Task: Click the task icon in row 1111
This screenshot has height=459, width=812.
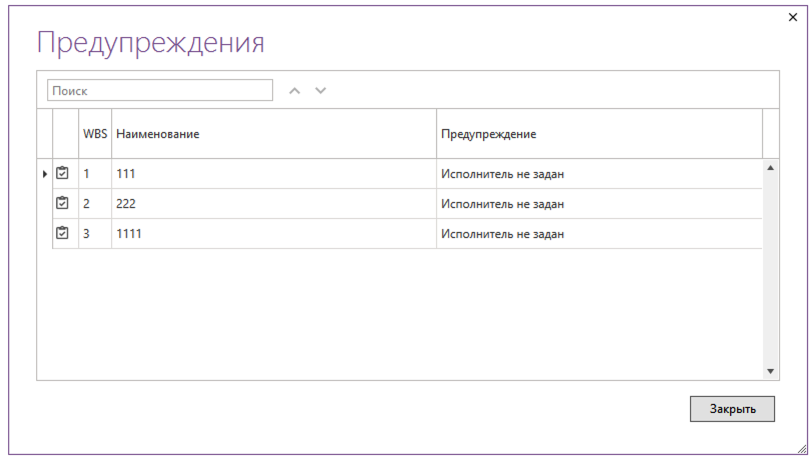Action: click(x=62, y=233)
